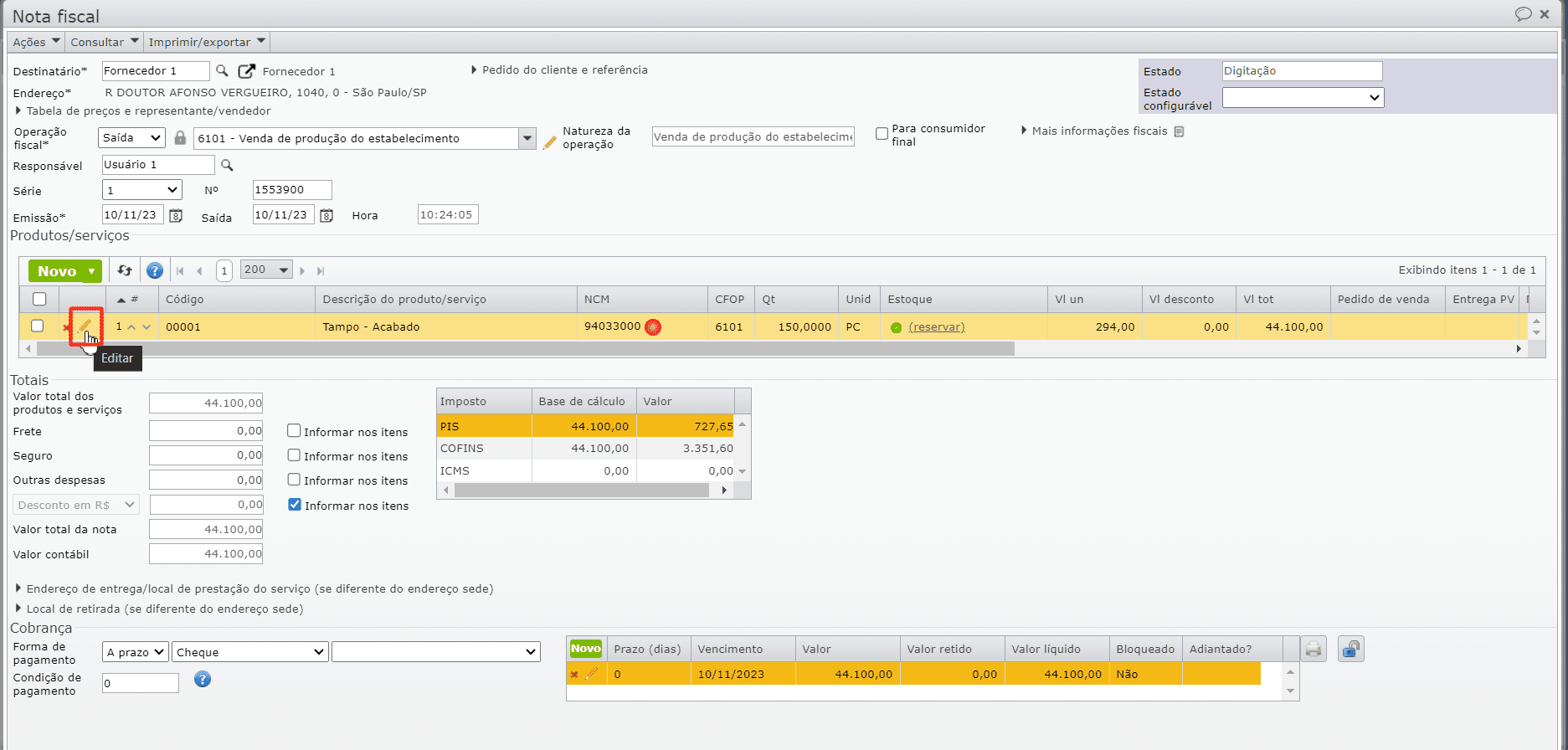The width and height of the screenshot is (1568, 750).
Task: Open the Cheque payment method dropdown
Action: point(249,652)
